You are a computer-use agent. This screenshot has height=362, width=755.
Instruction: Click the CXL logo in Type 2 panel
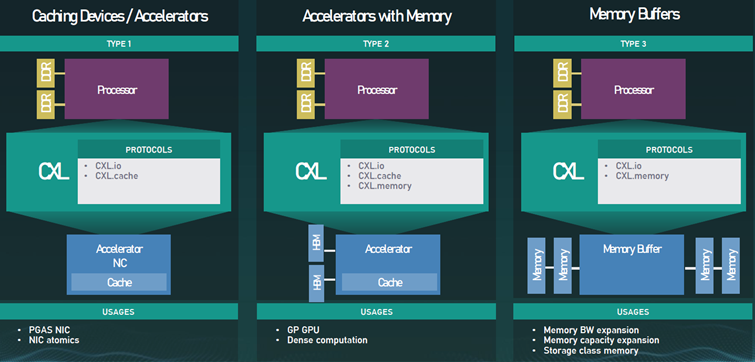(x=311, y=171)
